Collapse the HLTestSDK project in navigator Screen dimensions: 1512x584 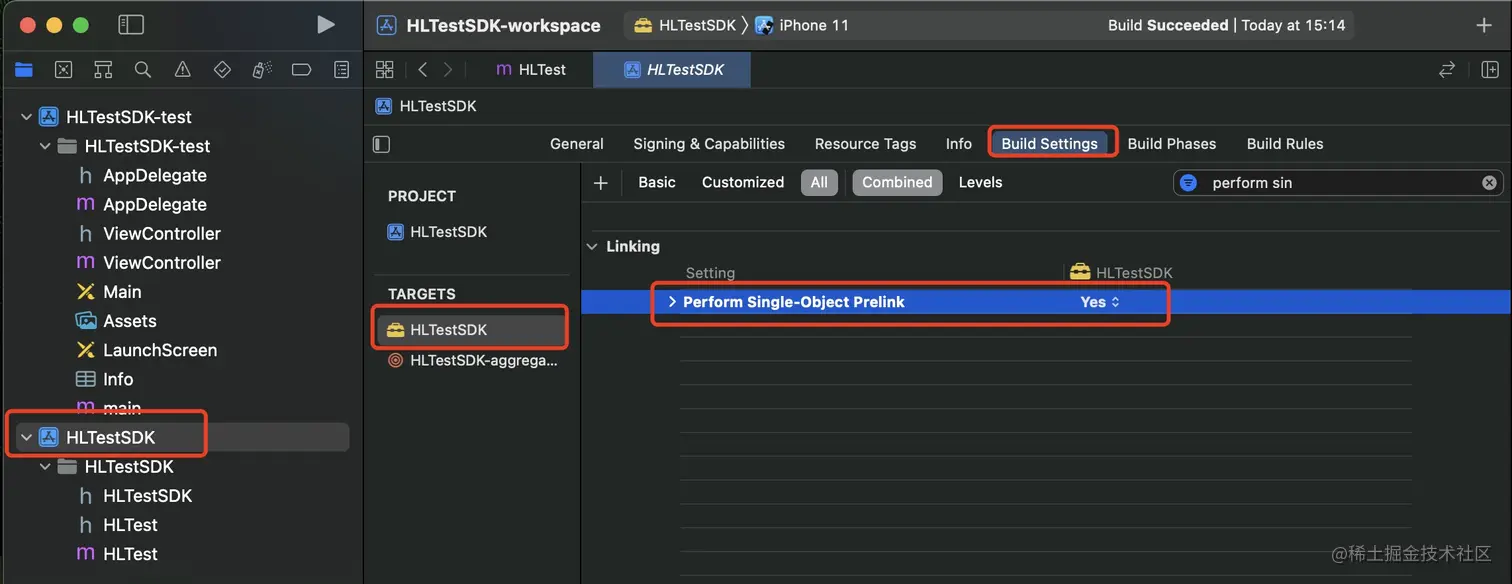coord(26,437)
